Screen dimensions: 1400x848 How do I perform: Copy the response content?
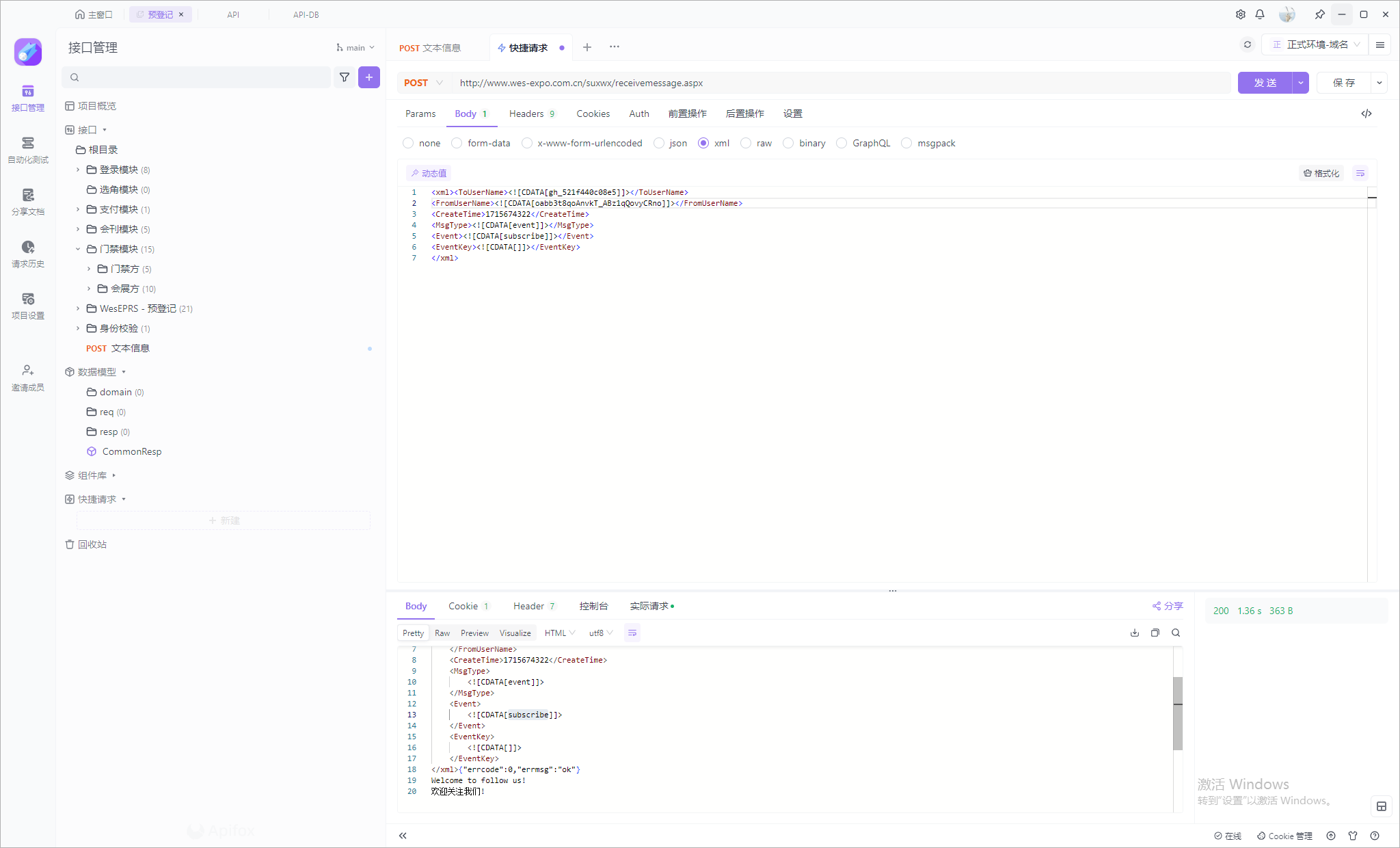point(1155,633)
